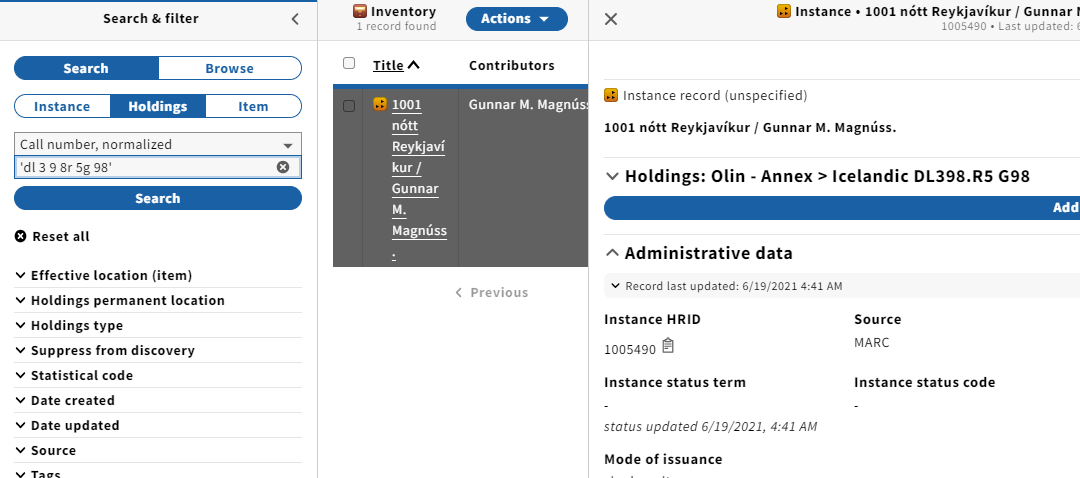Screen dimensions: 1080x478
Task: Click the Previous pagination button
Action: 492,292
